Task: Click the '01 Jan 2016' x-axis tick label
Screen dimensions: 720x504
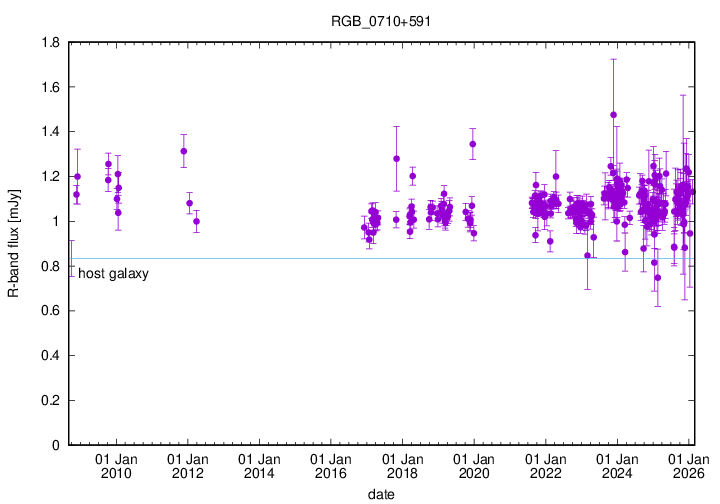Action: pyautogui.click(x=330, y=465)
